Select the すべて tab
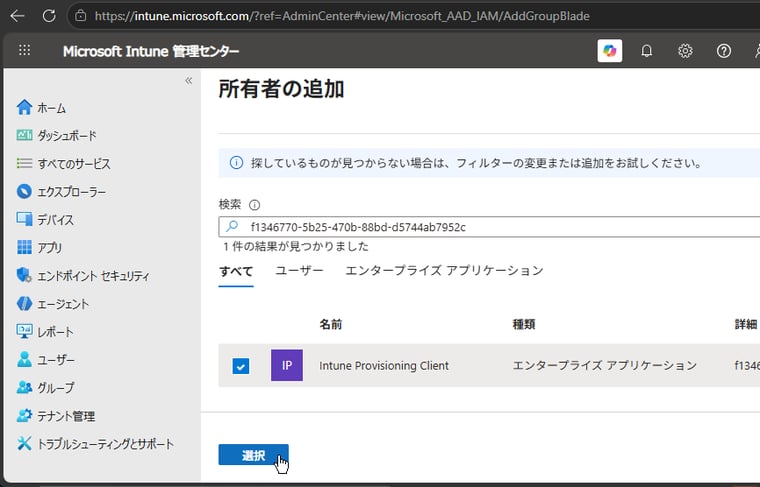 tap(236, 271)
